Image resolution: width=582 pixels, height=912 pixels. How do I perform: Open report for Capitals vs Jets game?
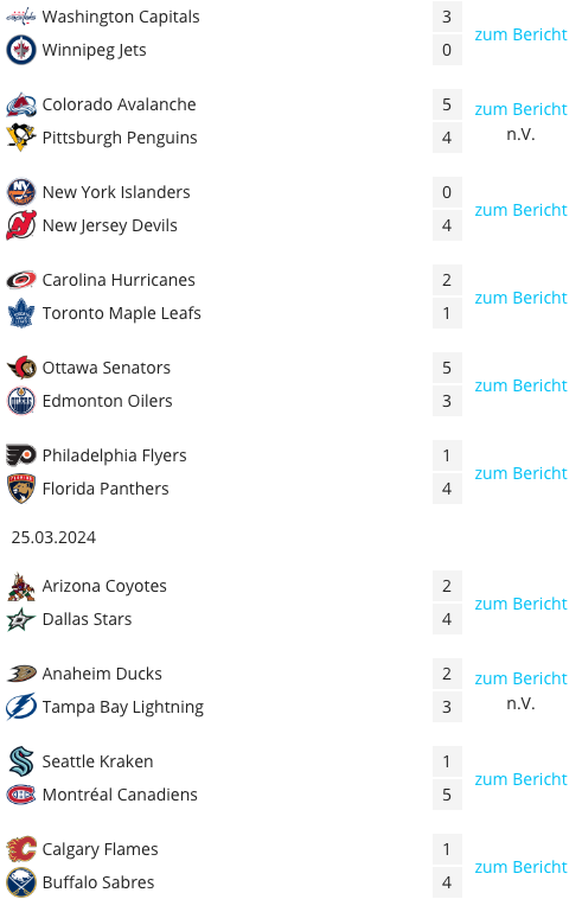point(520,35)
